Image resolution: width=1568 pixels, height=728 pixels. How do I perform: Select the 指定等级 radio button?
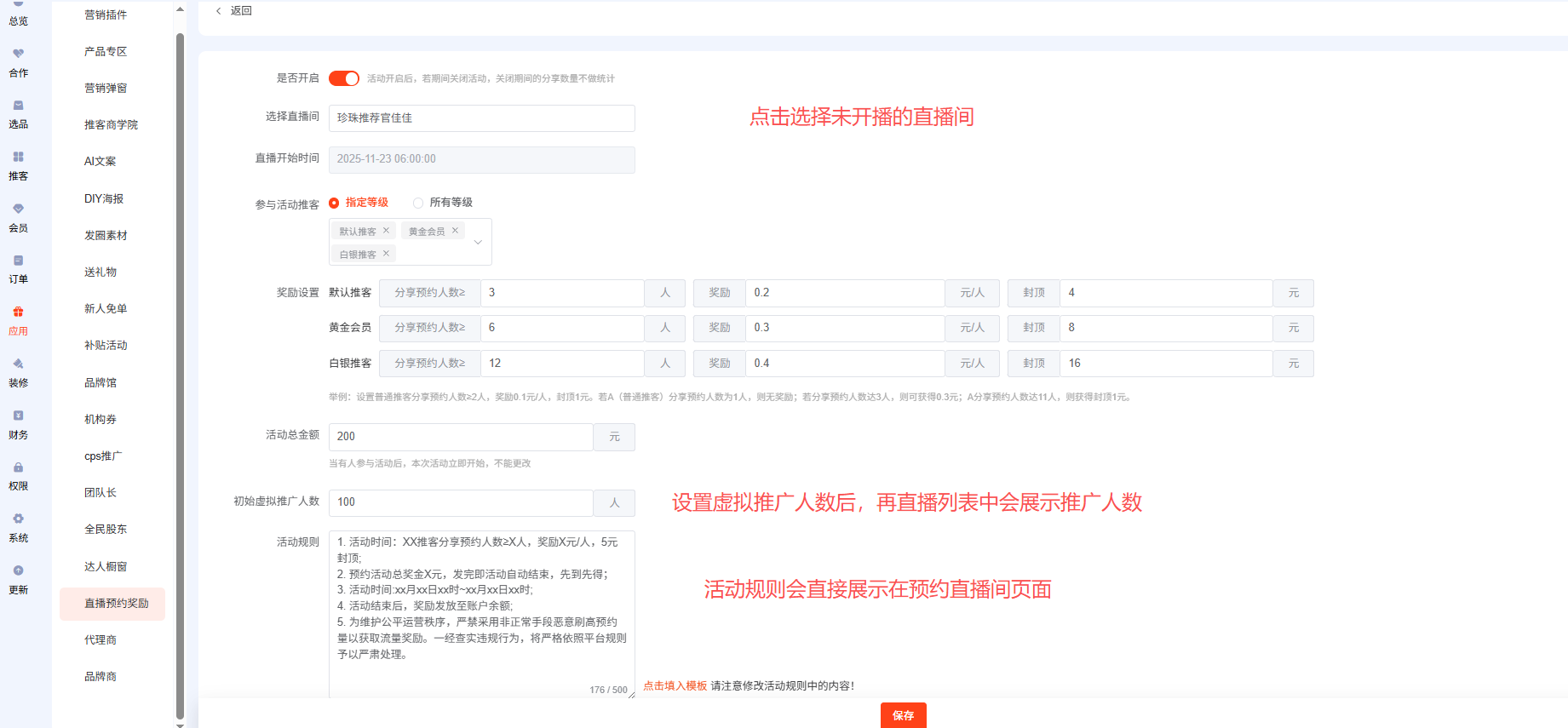[x=334, y=203]
